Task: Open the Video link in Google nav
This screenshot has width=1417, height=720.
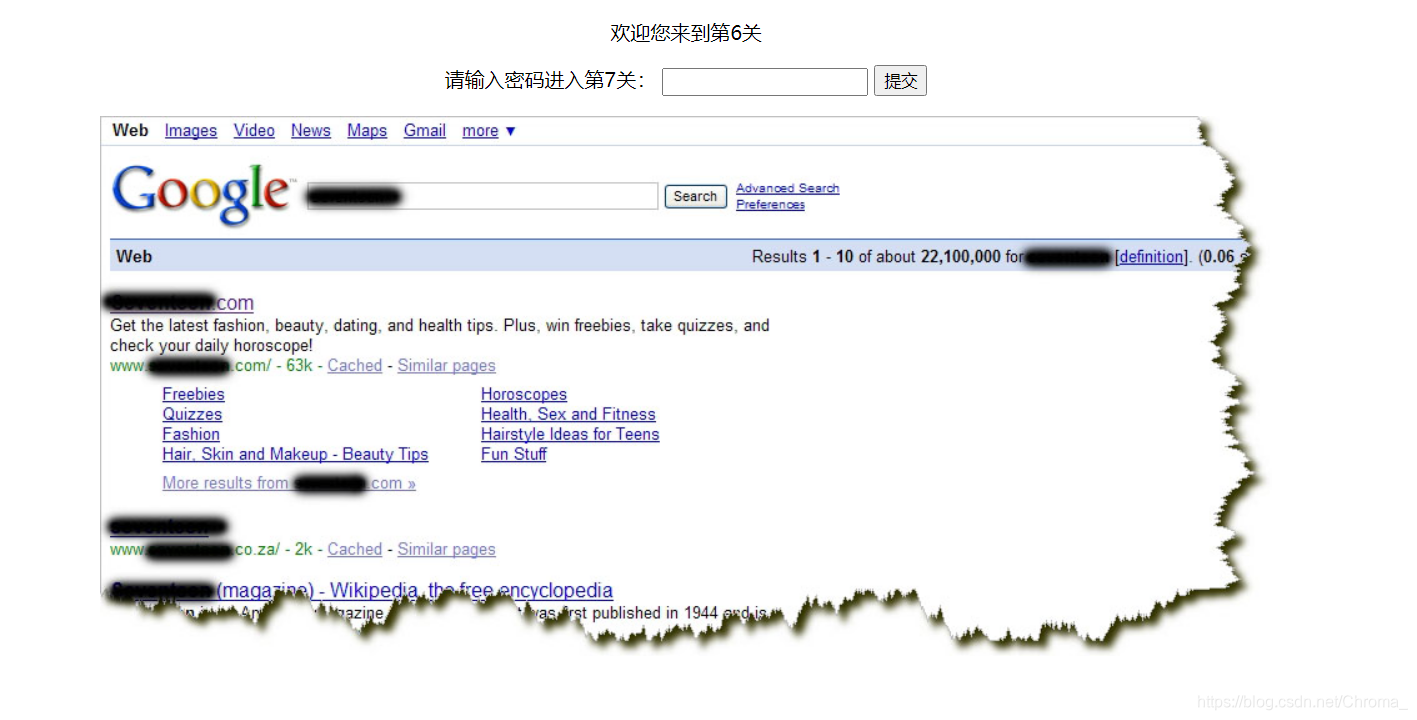Action: point(254,131)
